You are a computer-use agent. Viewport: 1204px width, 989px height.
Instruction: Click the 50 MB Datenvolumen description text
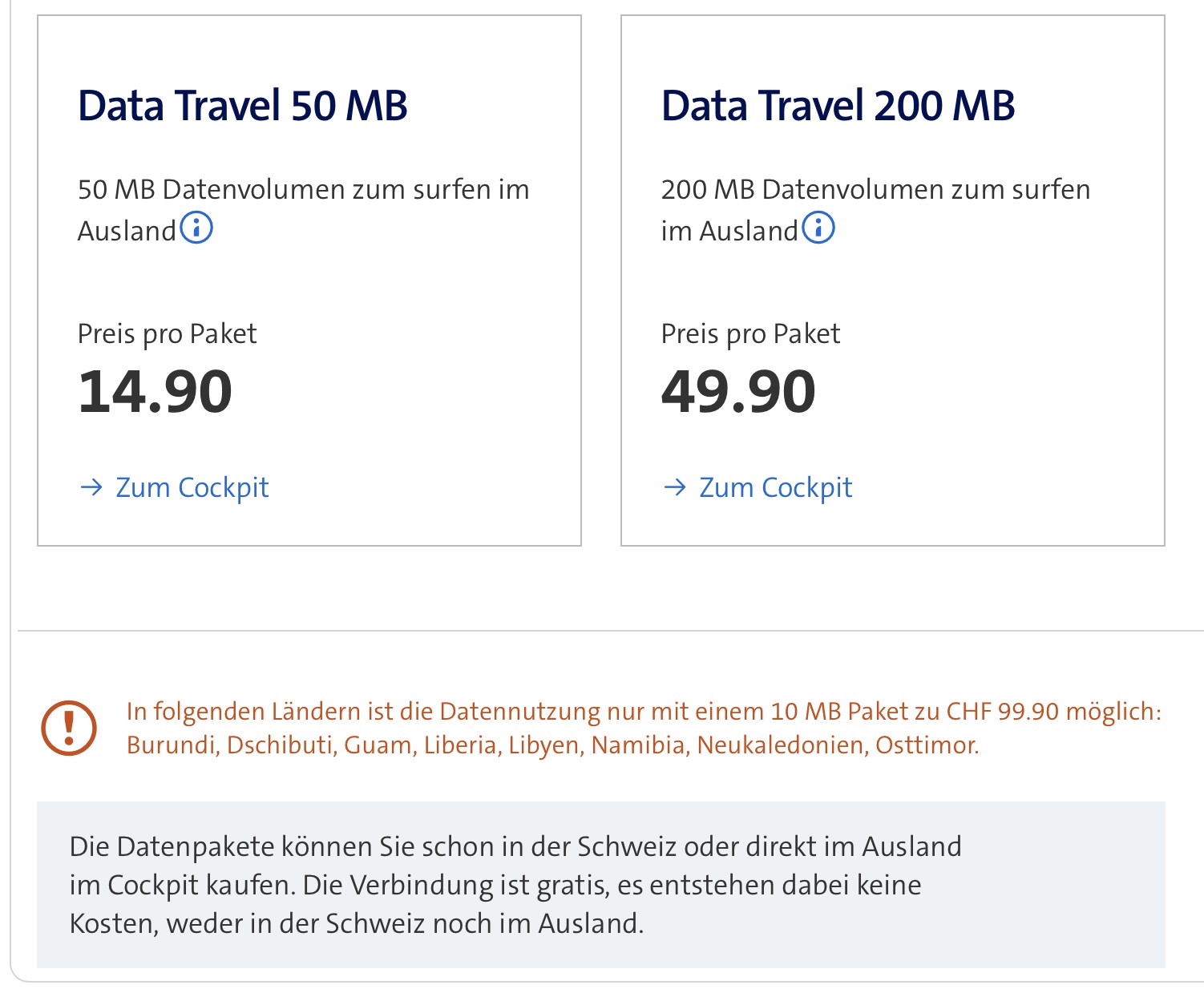(x=303, y=190)
